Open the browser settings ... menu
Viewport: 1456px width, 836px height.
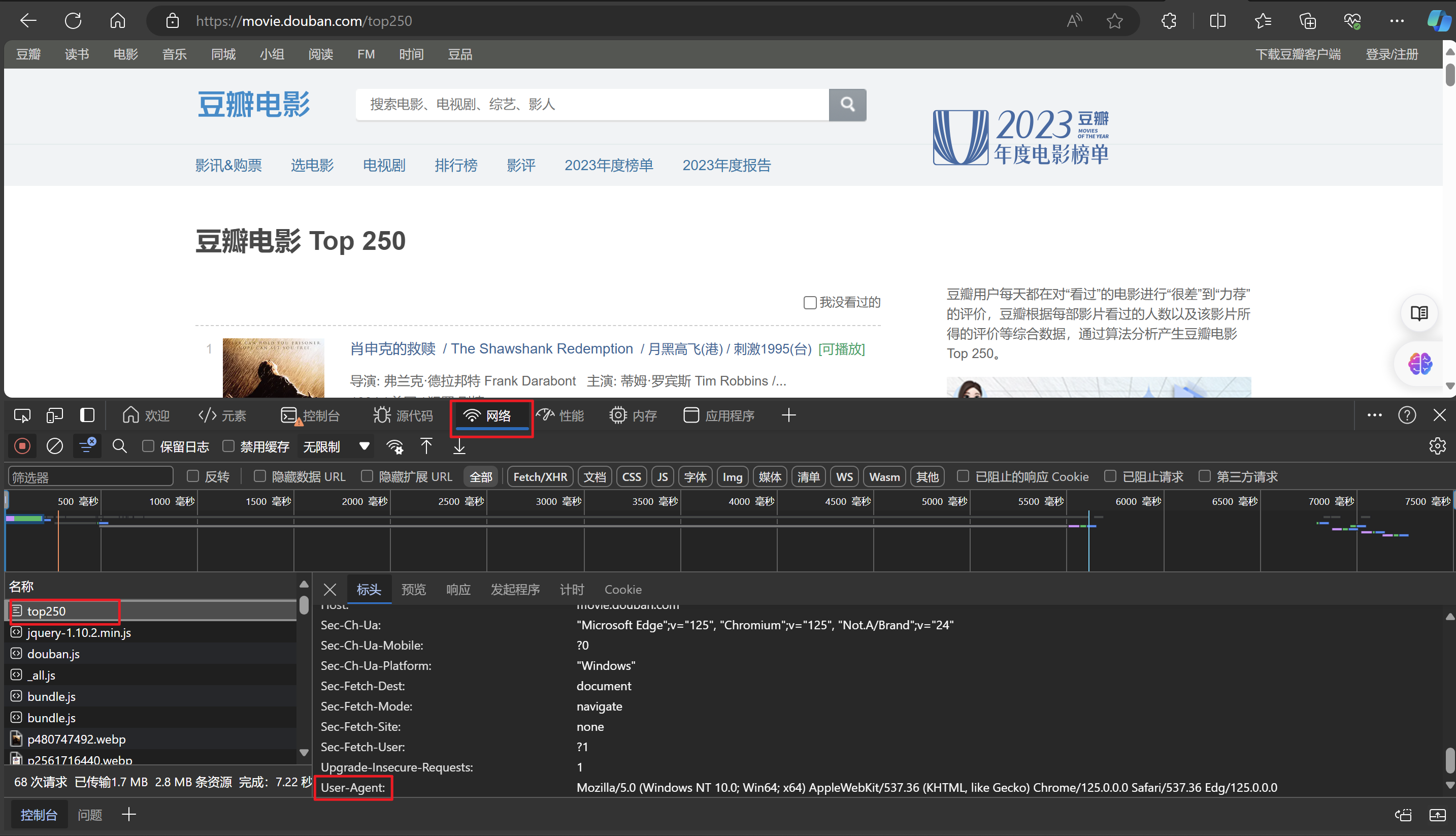(1397, 21)
